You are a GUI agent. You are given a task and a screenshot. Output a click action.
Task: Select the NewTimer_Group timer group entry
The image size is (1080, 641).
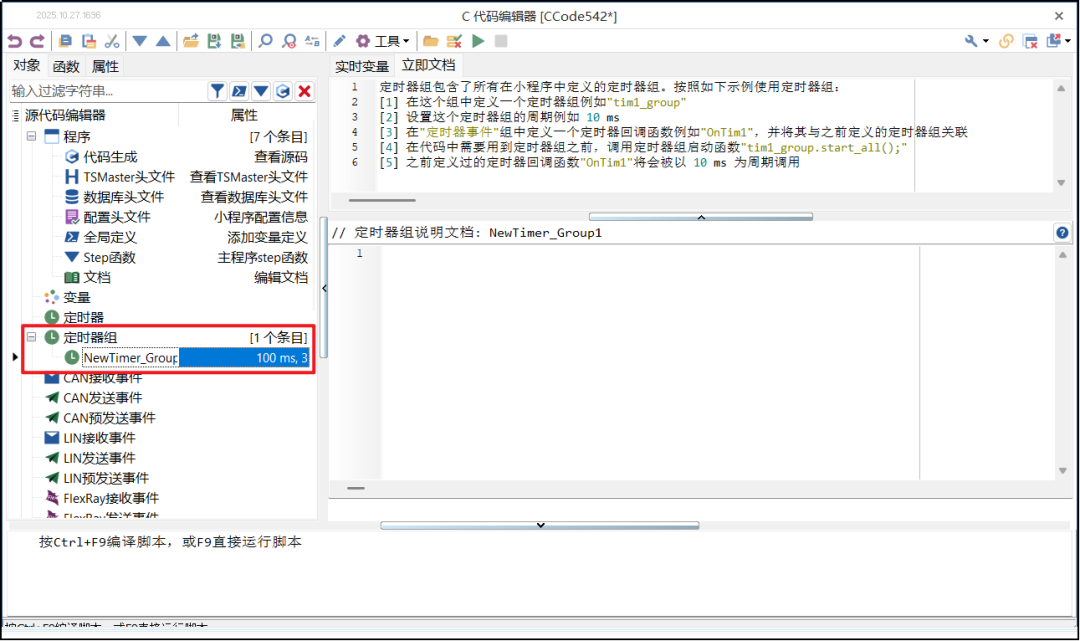(130, 357)
